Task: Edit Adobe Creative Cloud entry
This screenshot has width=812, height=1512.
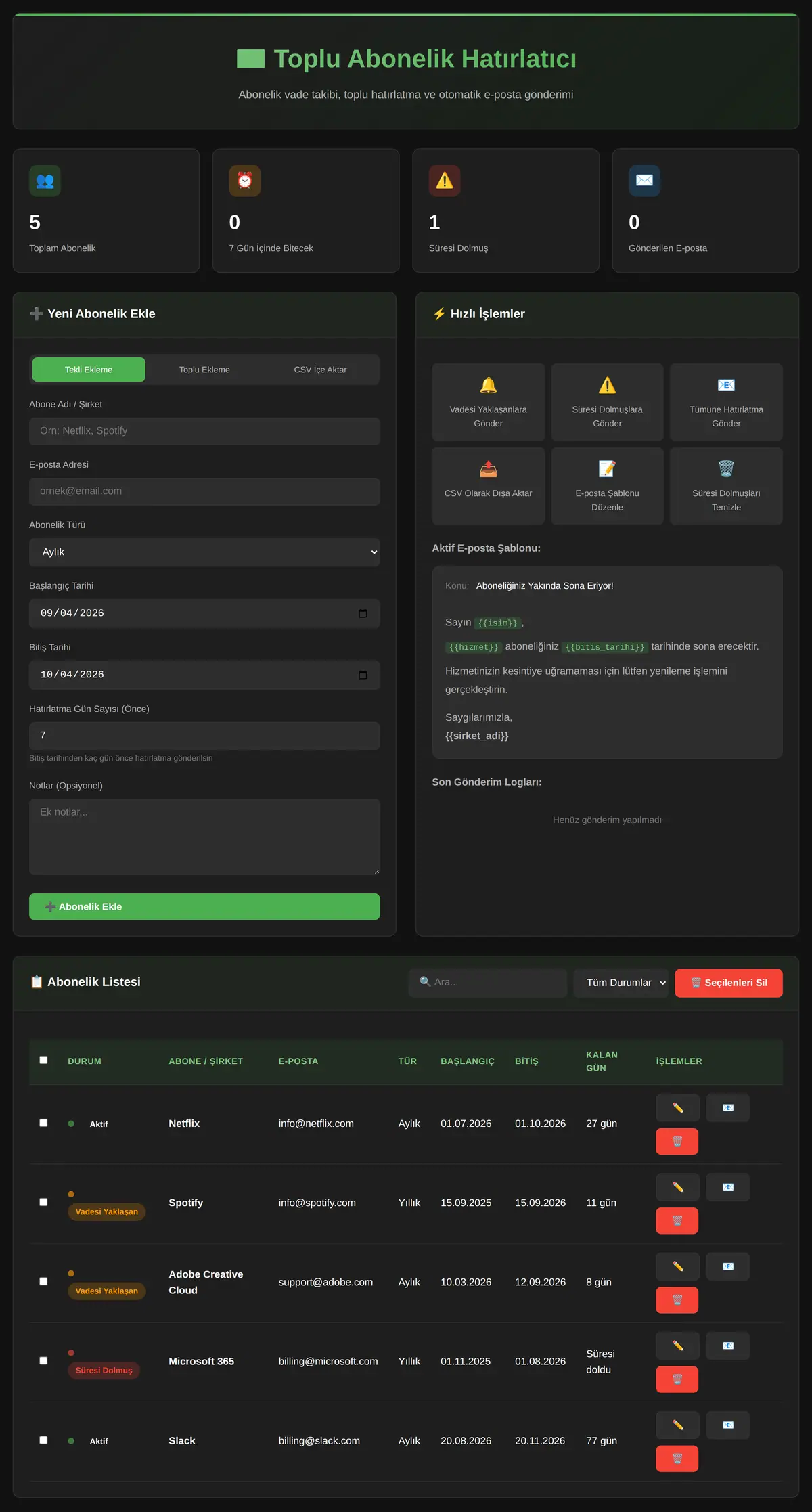Action: 677,1266
